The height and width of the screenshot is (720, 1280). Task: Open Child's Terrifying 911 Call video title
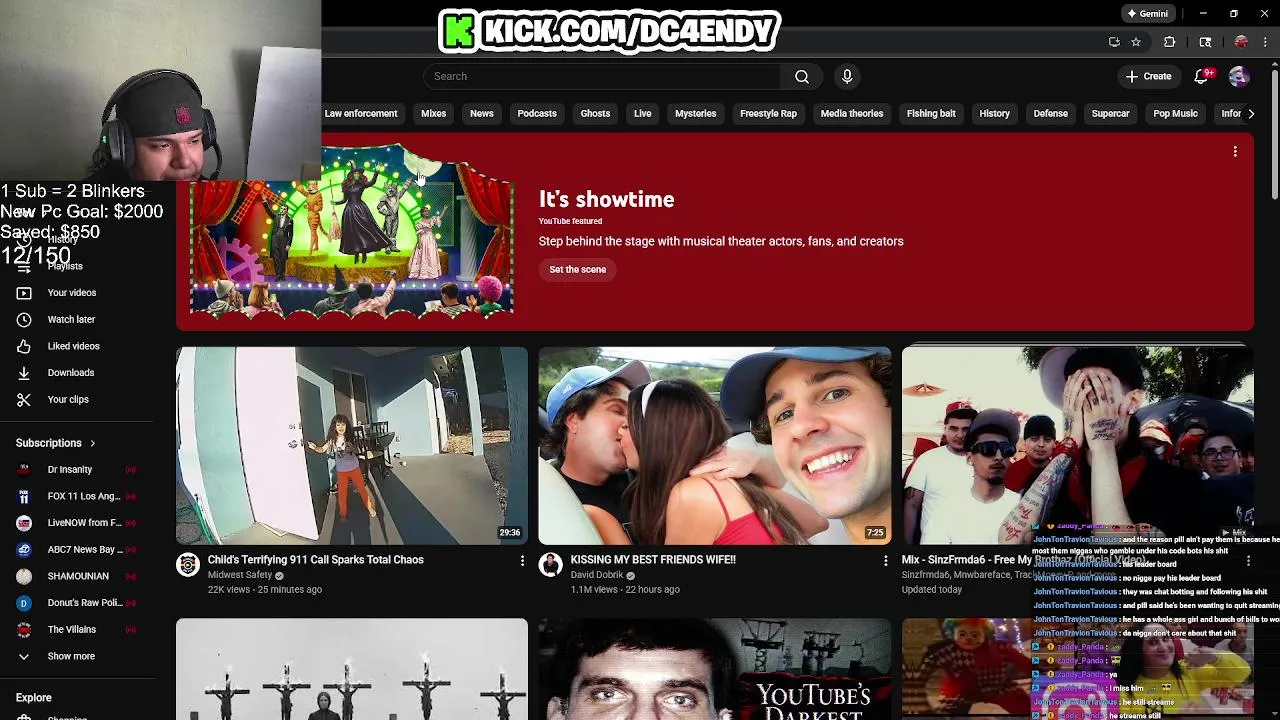click(315, 560)
